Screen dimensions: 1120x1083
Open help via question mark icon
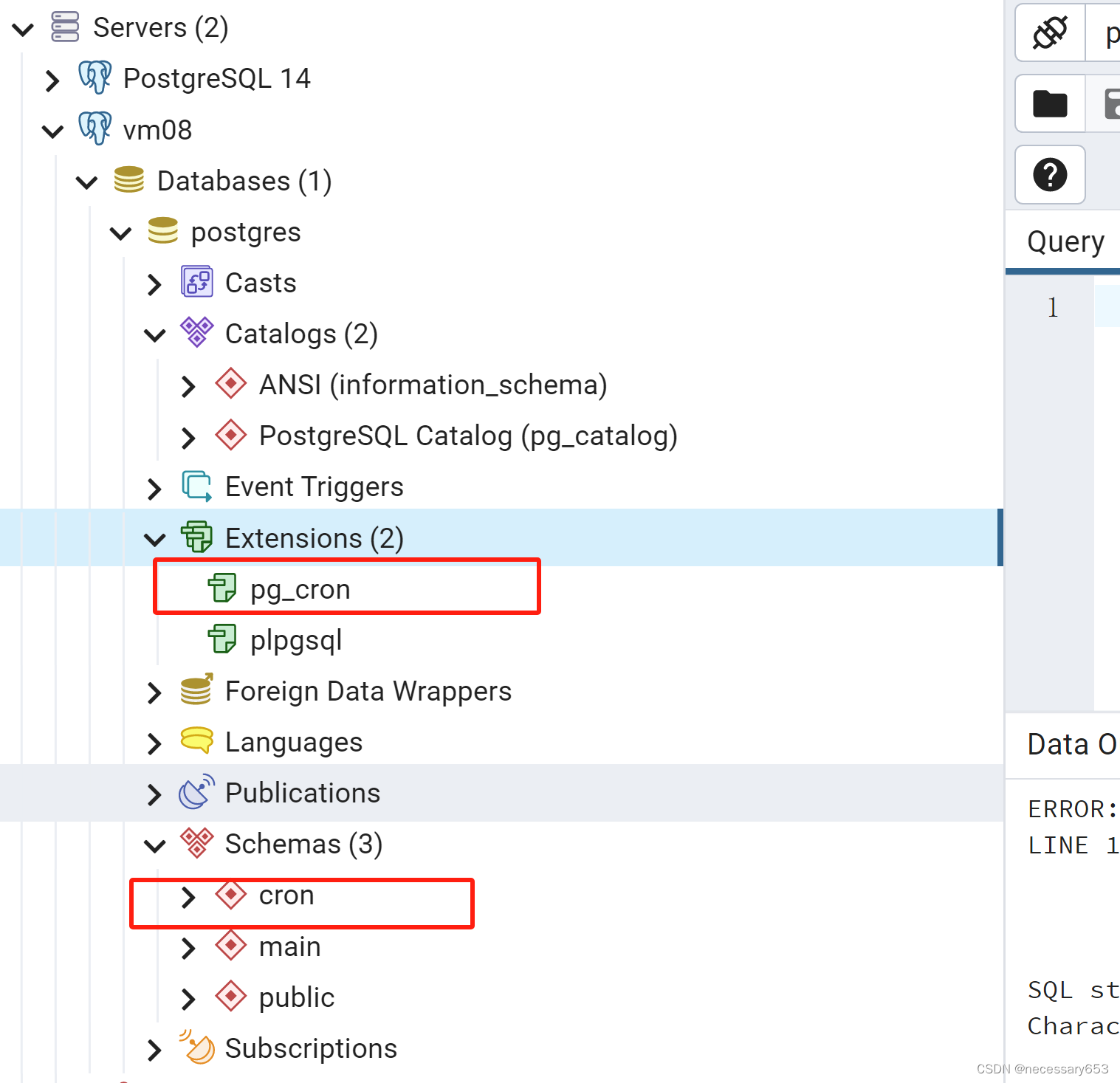1049,175
